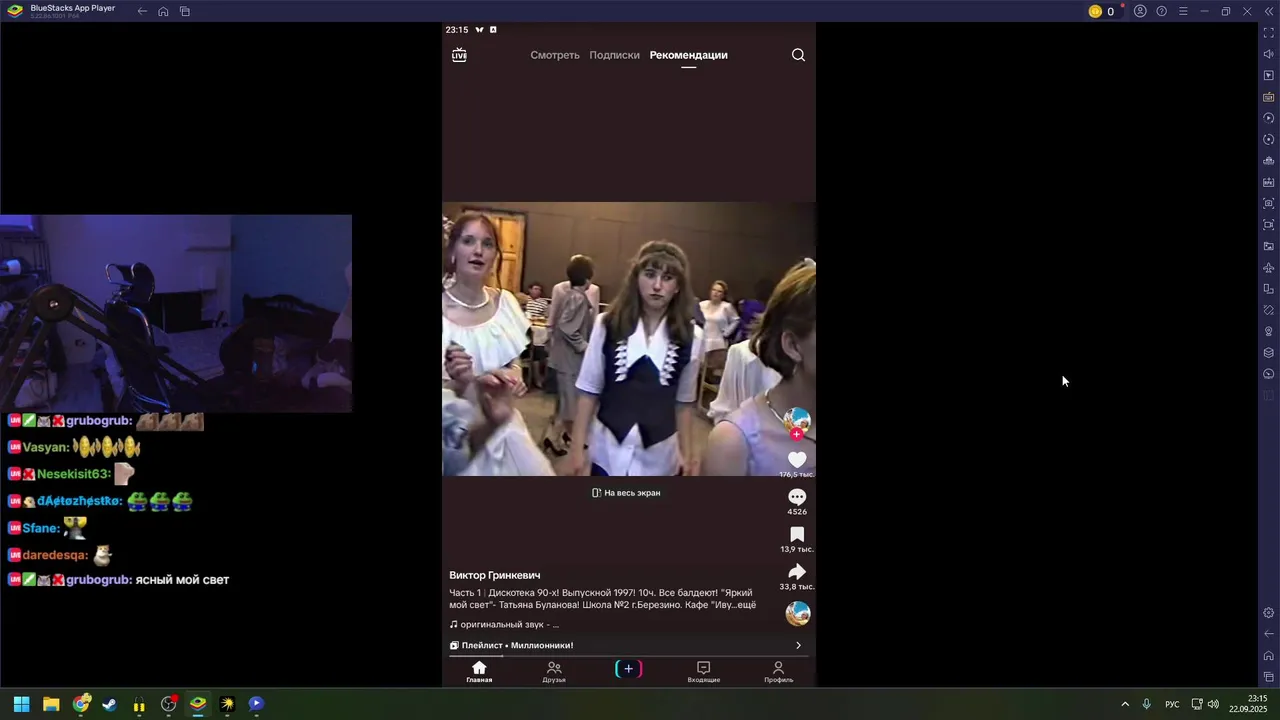The width and height of the screenshot is (1280, 720).
Task: Take a BlueStacks screenshot
Action: coord(1269,204)
